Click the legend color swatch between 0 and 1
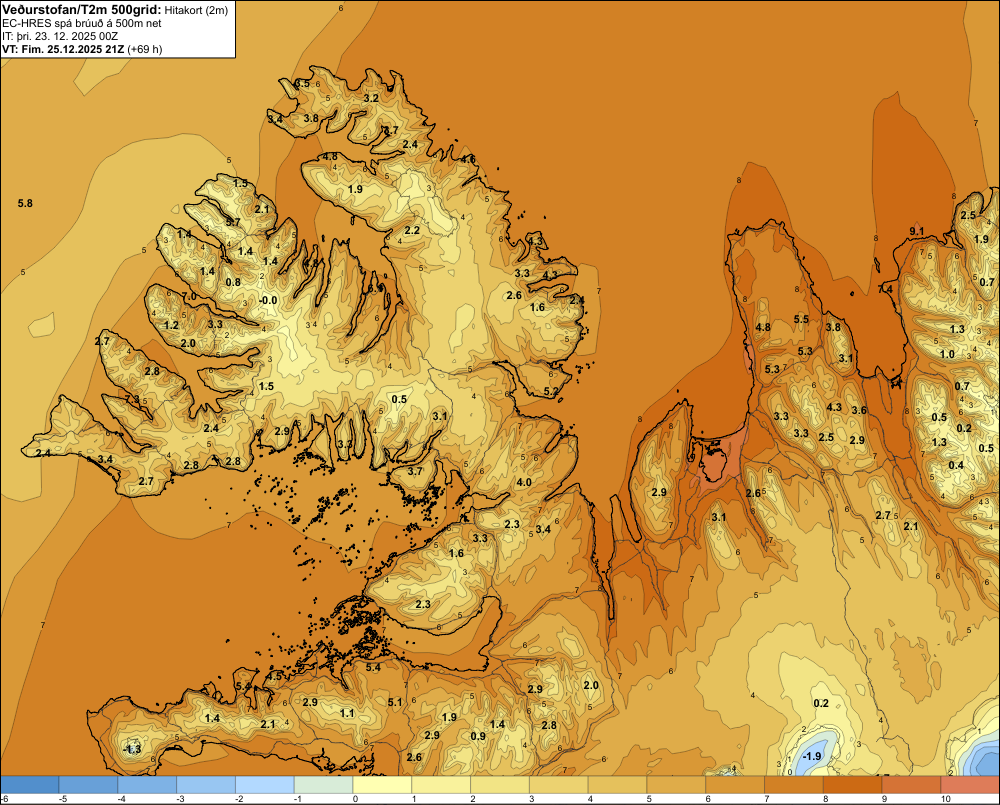This screenshot has width=1000, height=805. pyautogui.click(x=382, y=785)
